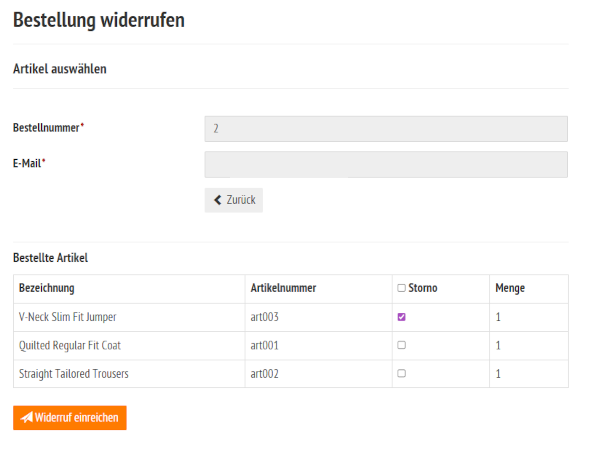
Task: Select the Straight Tailored Trousers name cell
Action: [74, 373]
